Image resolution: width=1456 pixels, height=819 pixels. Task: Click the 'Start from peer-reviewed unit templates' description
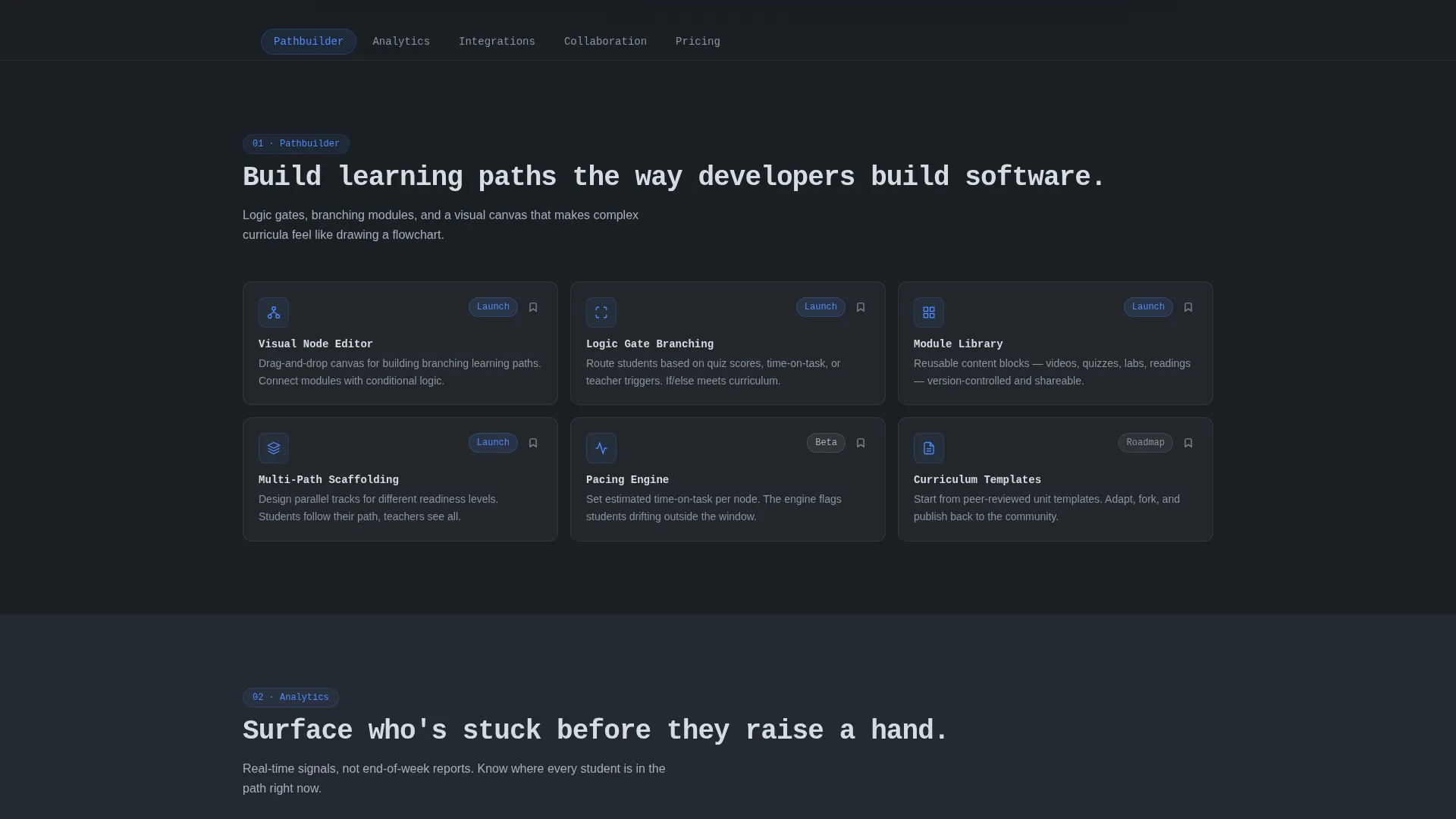(1046, 508)
